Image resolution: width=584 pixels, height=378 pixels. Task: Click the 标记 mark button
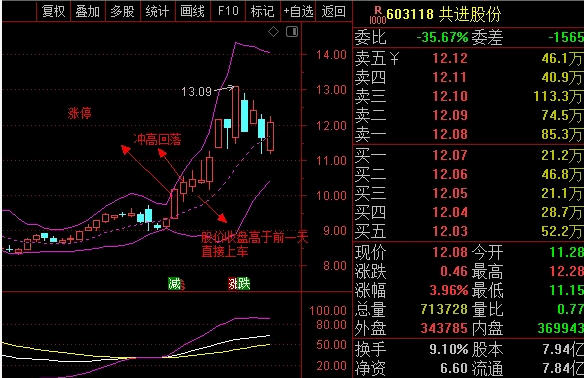pyautogui.click(x=263, y=11)
